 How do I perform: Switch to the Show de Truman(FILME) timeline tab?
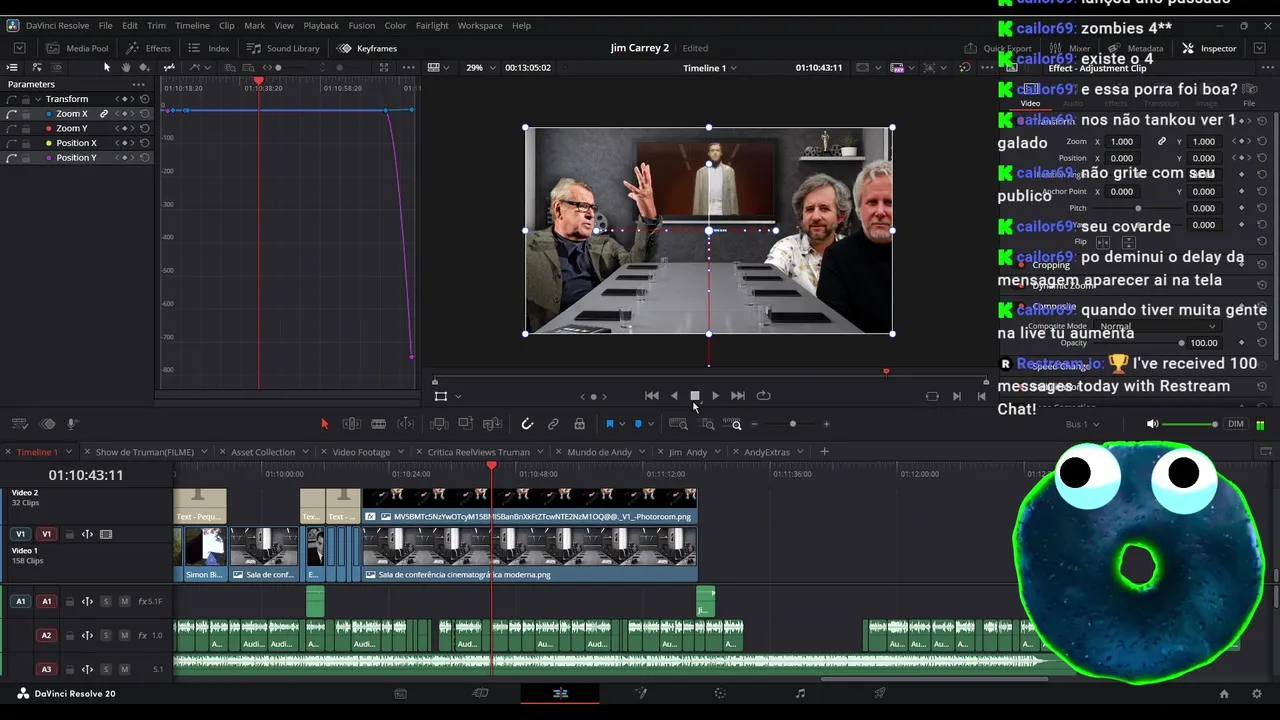coord(145,452)
